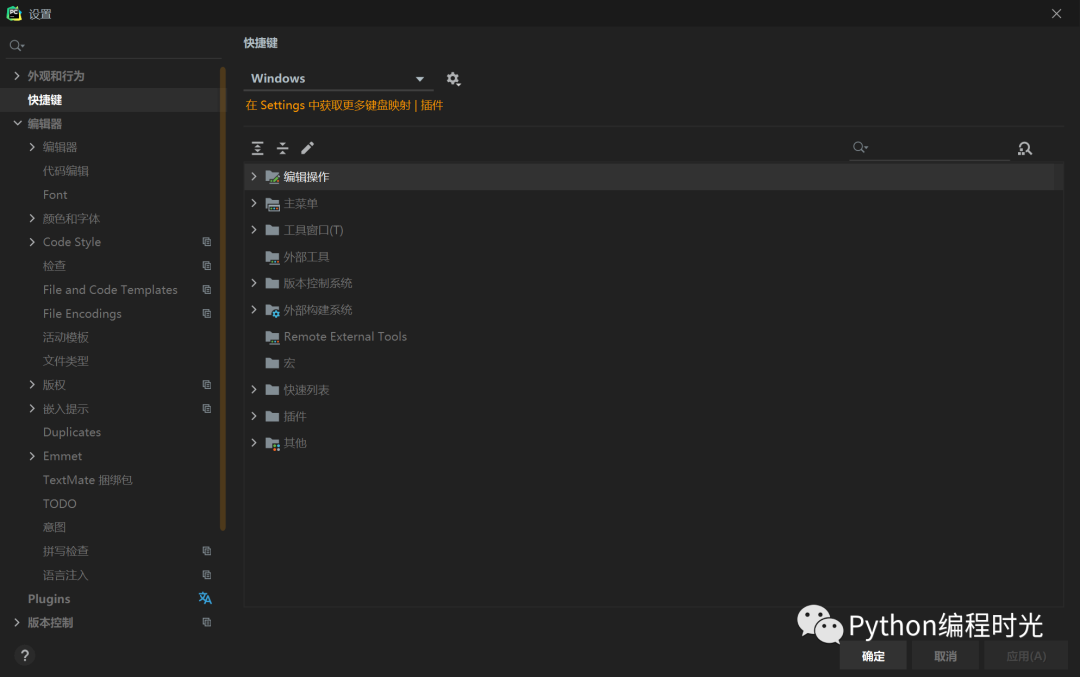Select the edit shortcut pencil icon
The image size is (1080, 677).
[x=307, y=147]
